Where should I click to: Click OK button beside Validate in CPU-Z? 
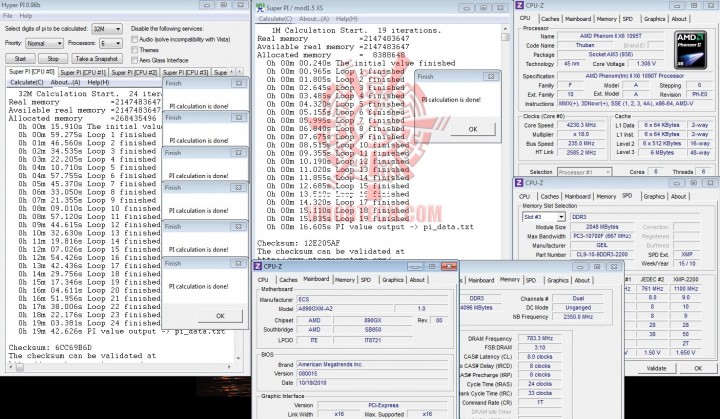pos(698,368)
